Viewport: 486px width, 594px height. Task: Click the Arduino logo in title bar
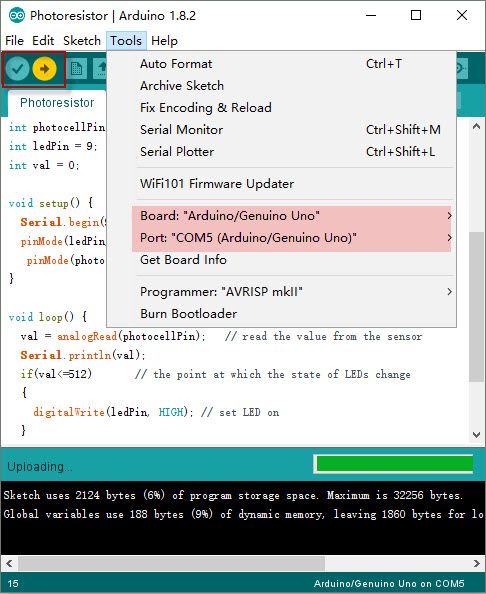pos(17,16)
